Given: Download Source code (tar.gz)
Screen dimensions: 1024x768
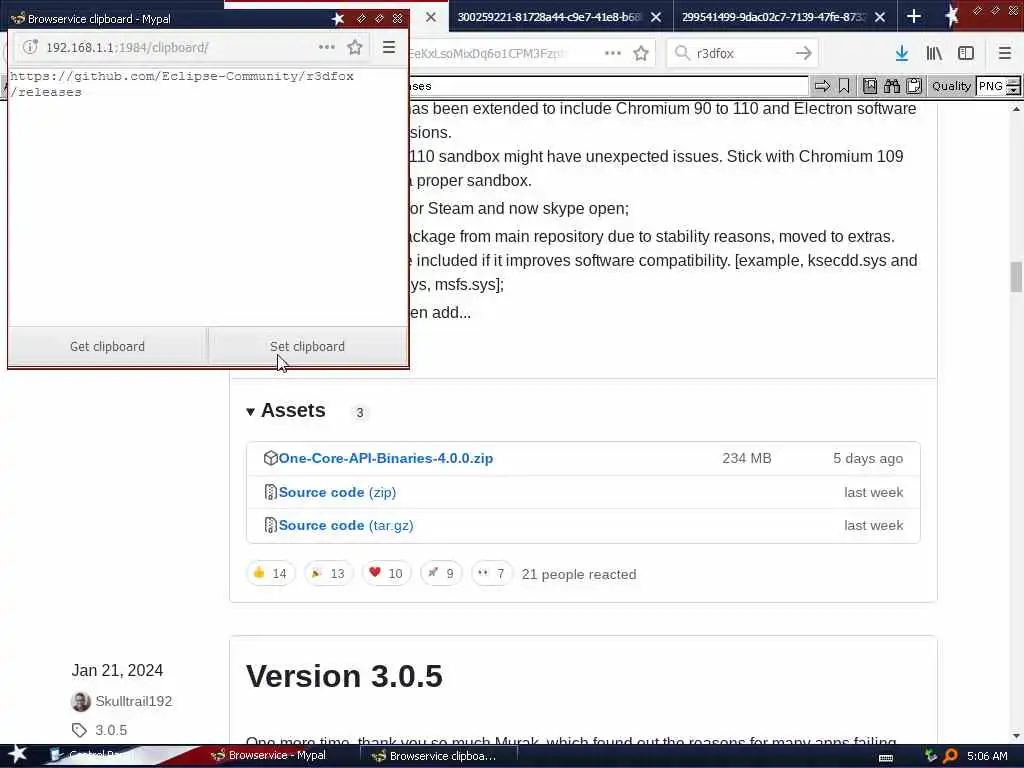Looking at the screenshot, I should click(345, 526).
